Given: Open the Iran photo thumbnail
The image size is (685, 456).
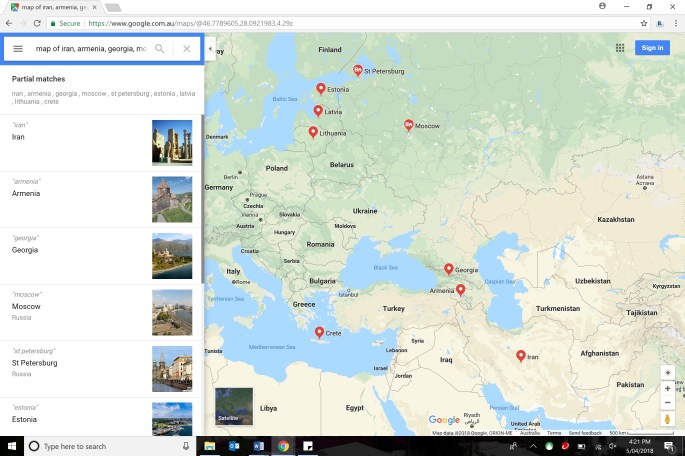Looking at the screenshot, I should coord(172,143).
